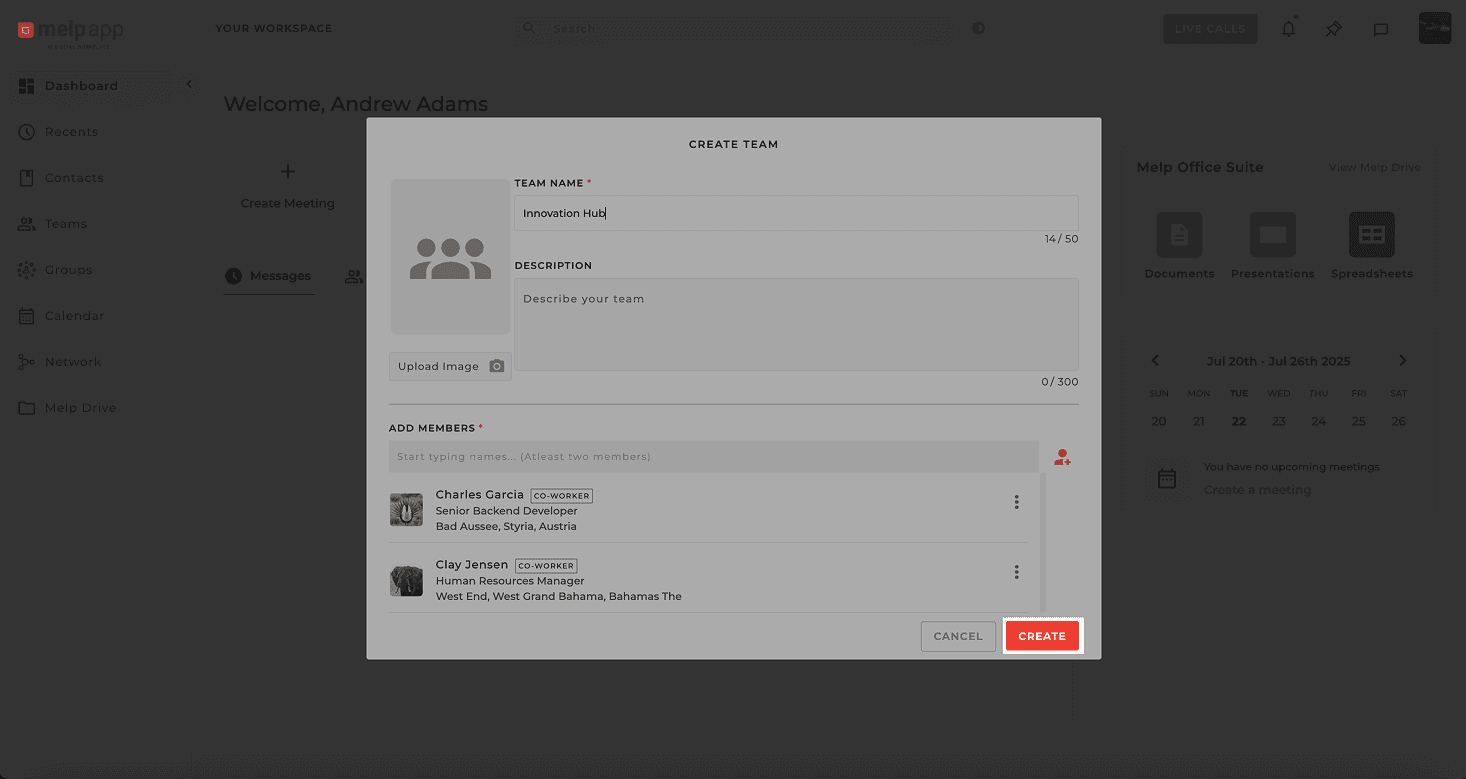Image resolution: width=1466 pixels, height=779 pixels.
Task: Select Calendar in the sidebar
Action: 72,315
